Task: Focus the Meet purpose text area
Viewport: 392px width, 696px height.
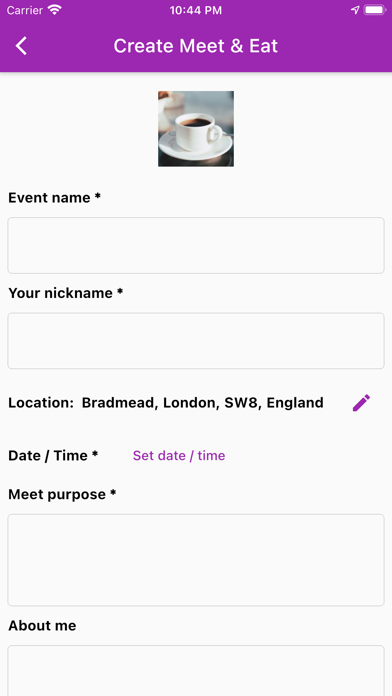Action: (x=196, y=560)
